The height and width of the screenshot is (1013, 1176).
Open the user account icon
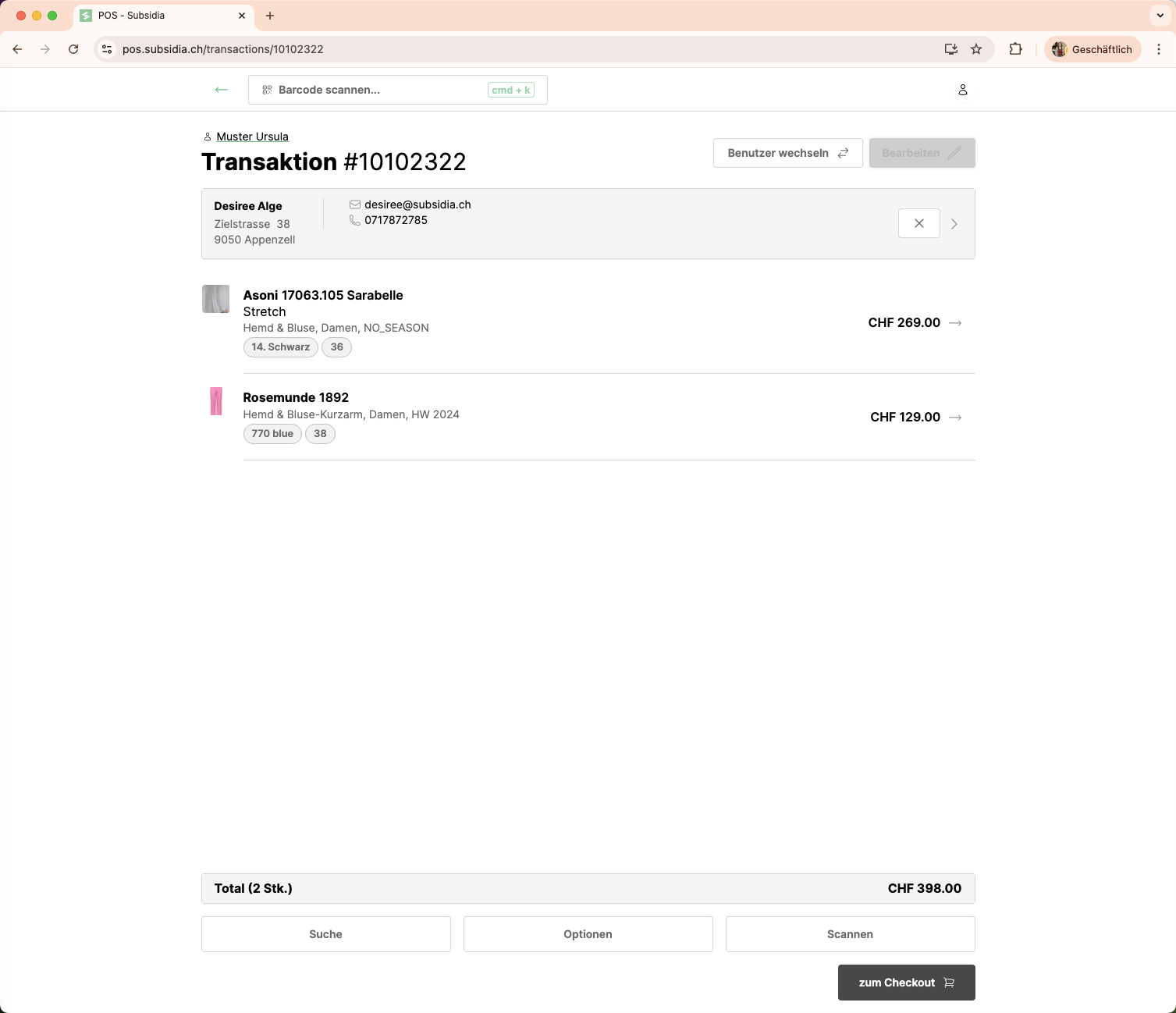tap(963, 90)
